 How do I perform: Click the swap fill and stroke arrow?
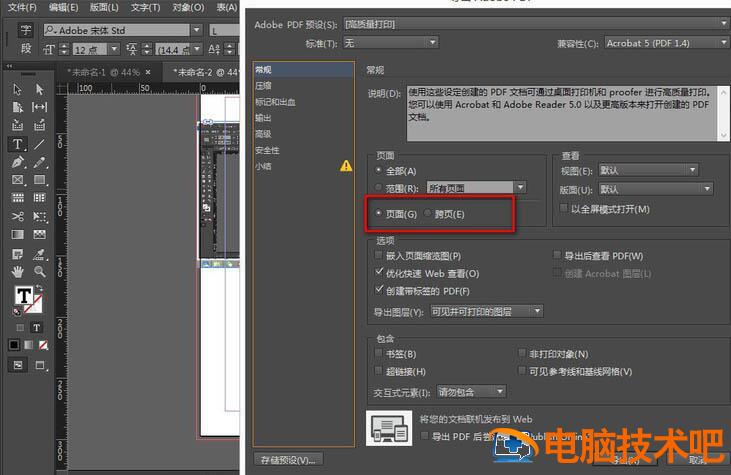tap(39, 288)
